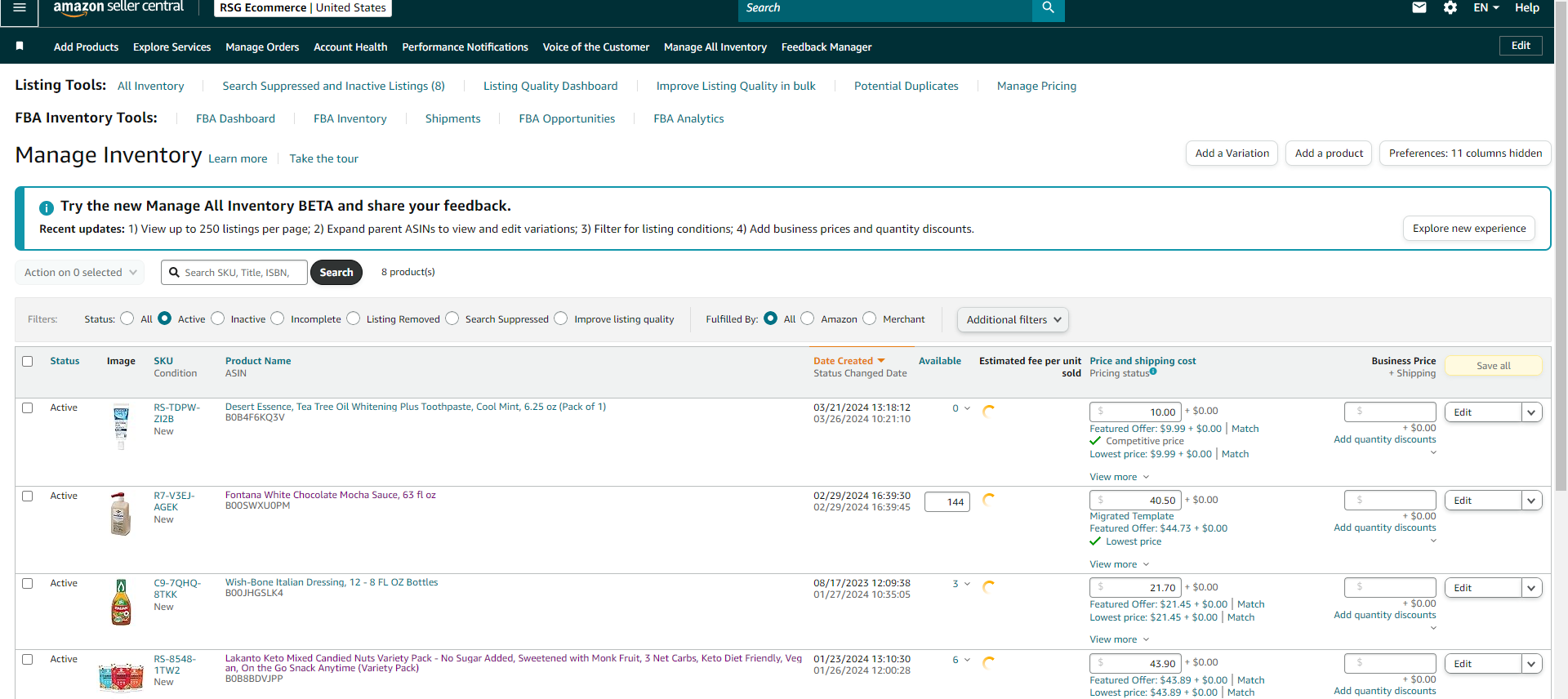
Task: Select Fulfilled By Merchant radio option
Action: coord(870,318)
